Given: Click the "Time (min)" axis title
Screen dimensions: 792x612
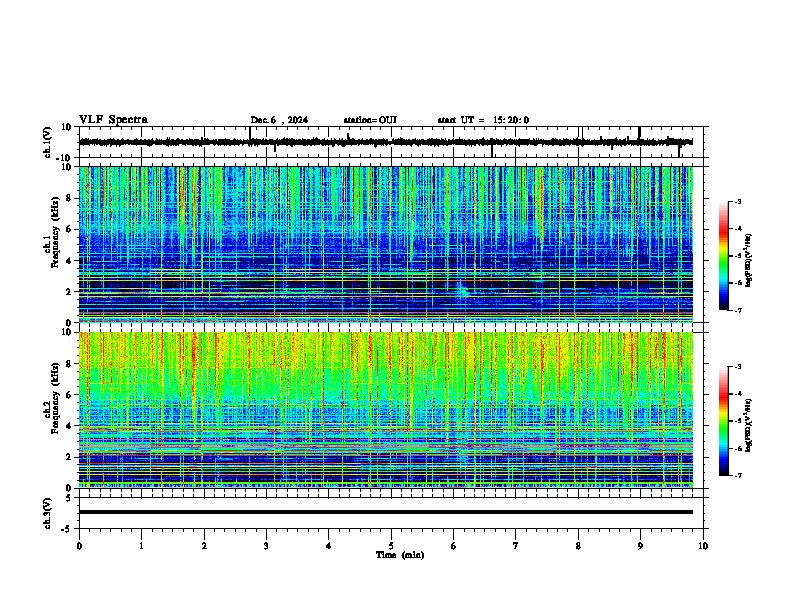Looking at the screenshot, I should pos(400,555).
